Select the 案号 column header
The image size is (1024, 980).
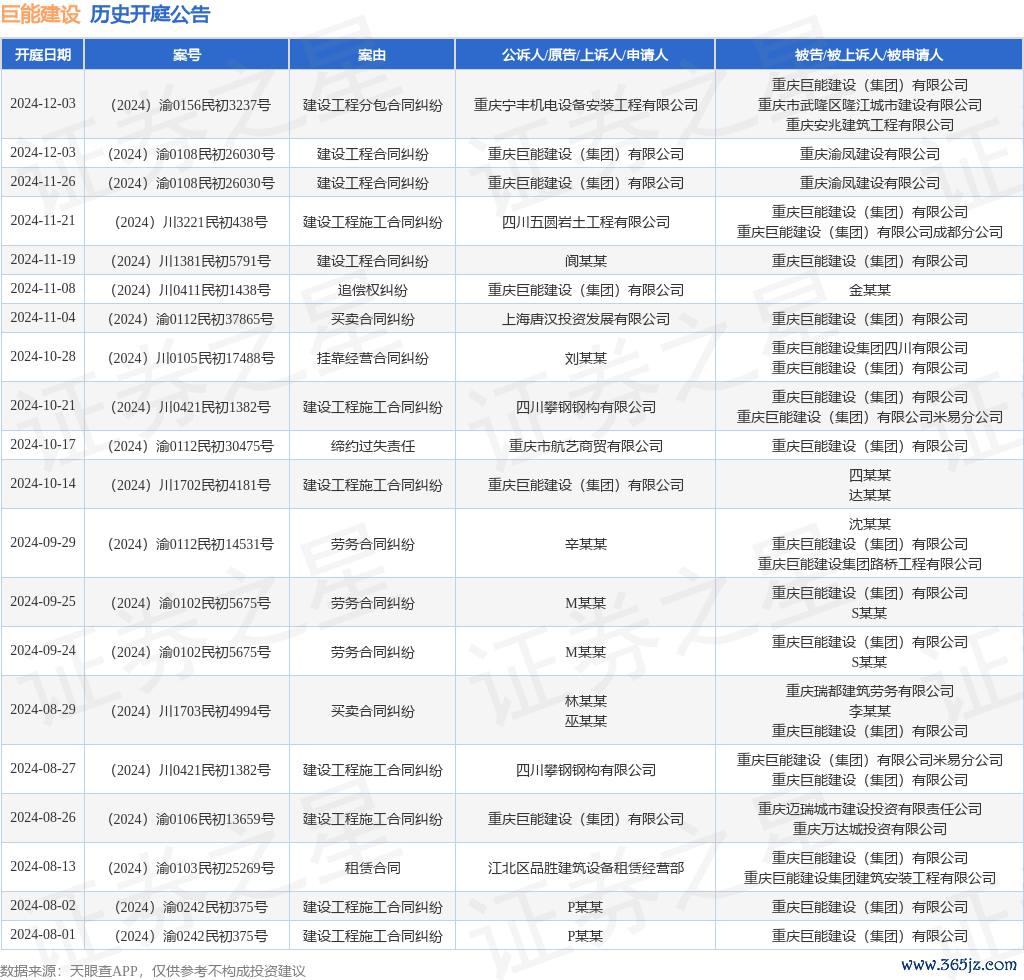[187, 55]
